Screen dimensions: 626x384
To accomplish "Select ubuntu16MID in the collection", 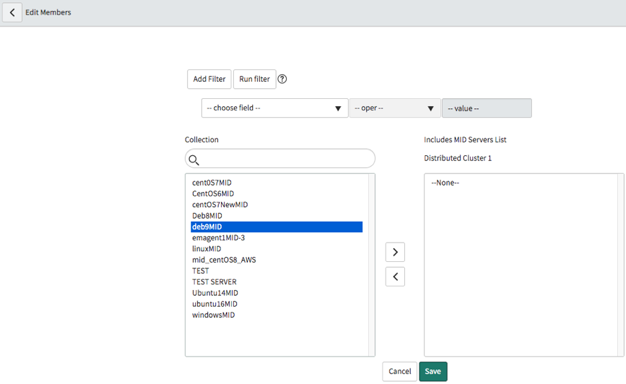I will 277,304.
